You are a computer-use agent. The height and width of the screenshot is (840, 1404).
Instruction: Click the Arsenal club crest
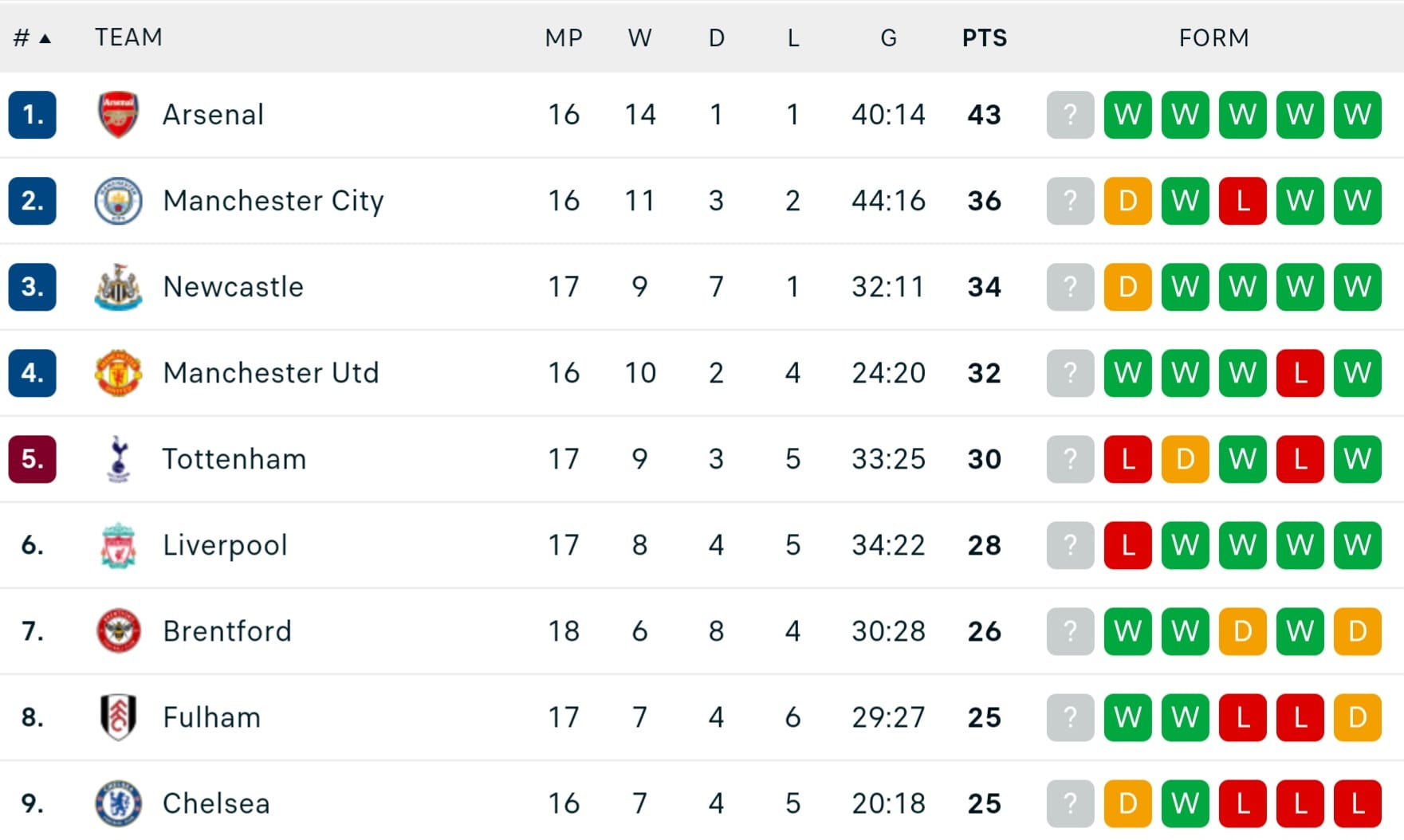(118, 115)
